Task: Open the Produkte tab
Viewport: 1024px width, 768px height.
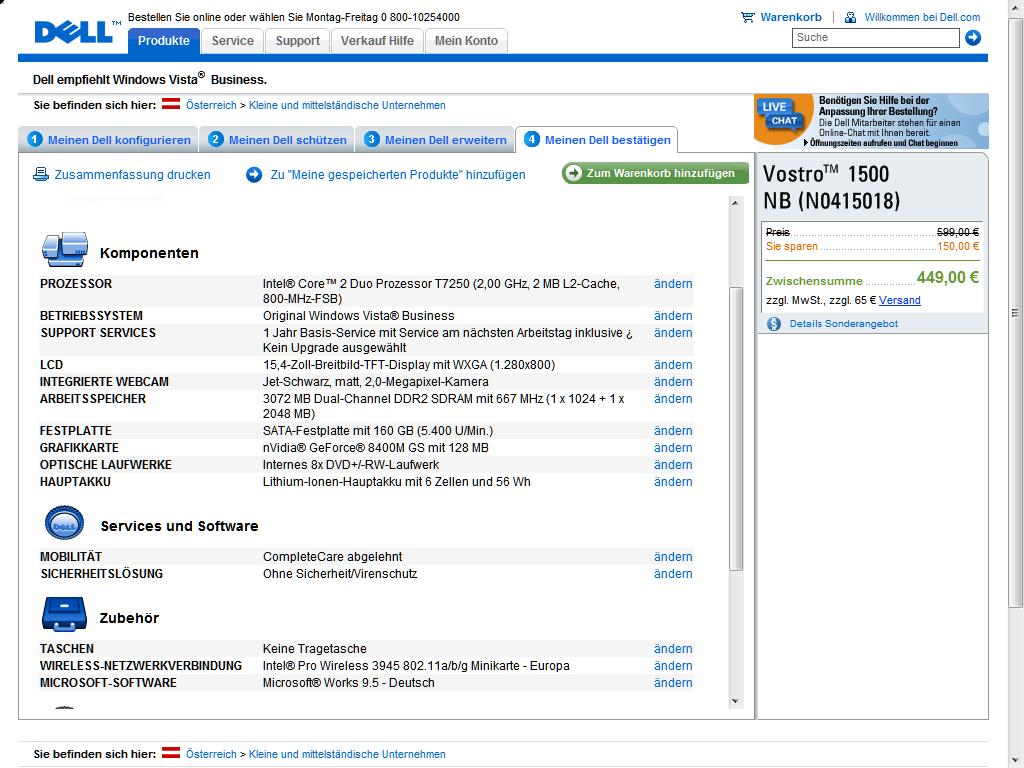Action: point(163,40)
